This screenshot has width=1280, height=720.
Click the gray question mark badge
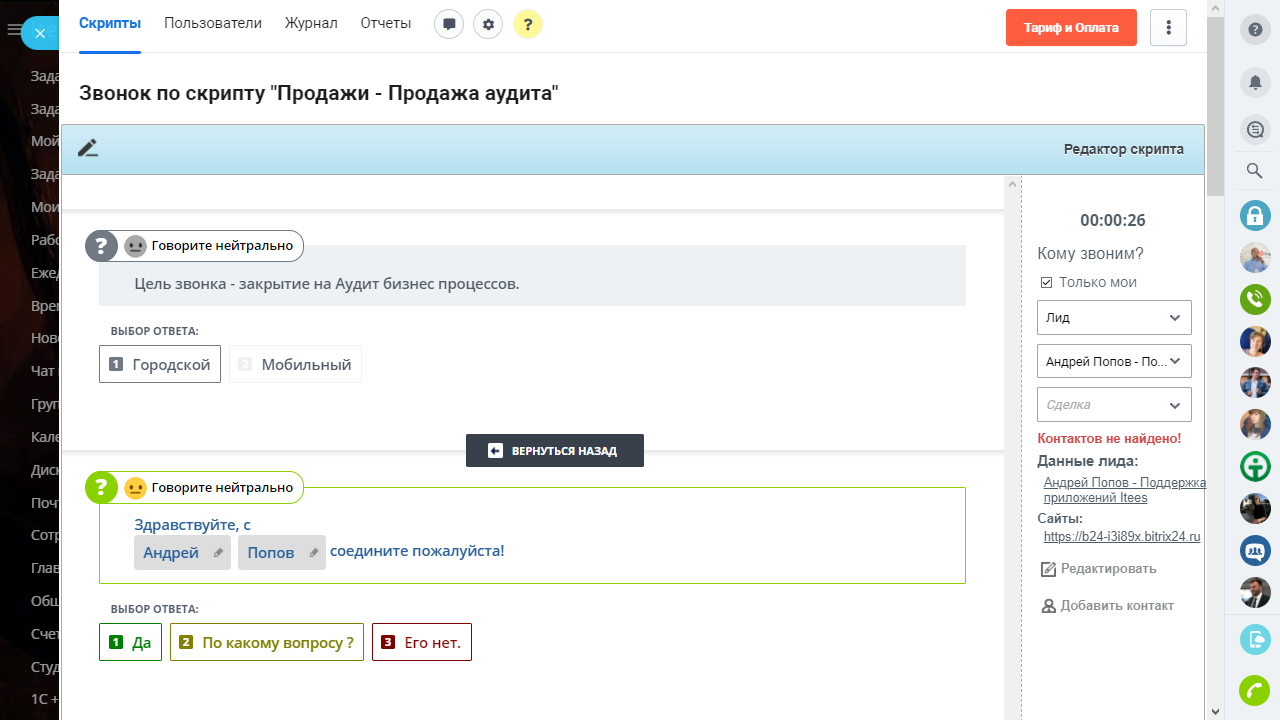(x=101, y=245)
